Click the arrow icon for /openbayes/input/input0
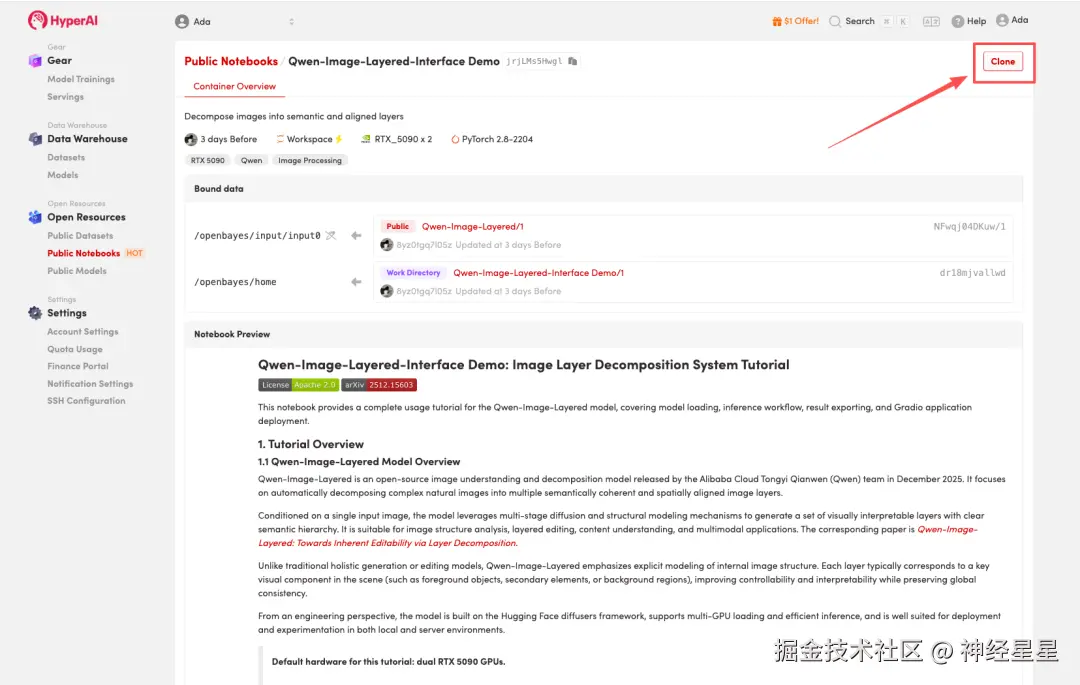The width and height of the screenshot is (1080, 685). [x=356, y=235]
